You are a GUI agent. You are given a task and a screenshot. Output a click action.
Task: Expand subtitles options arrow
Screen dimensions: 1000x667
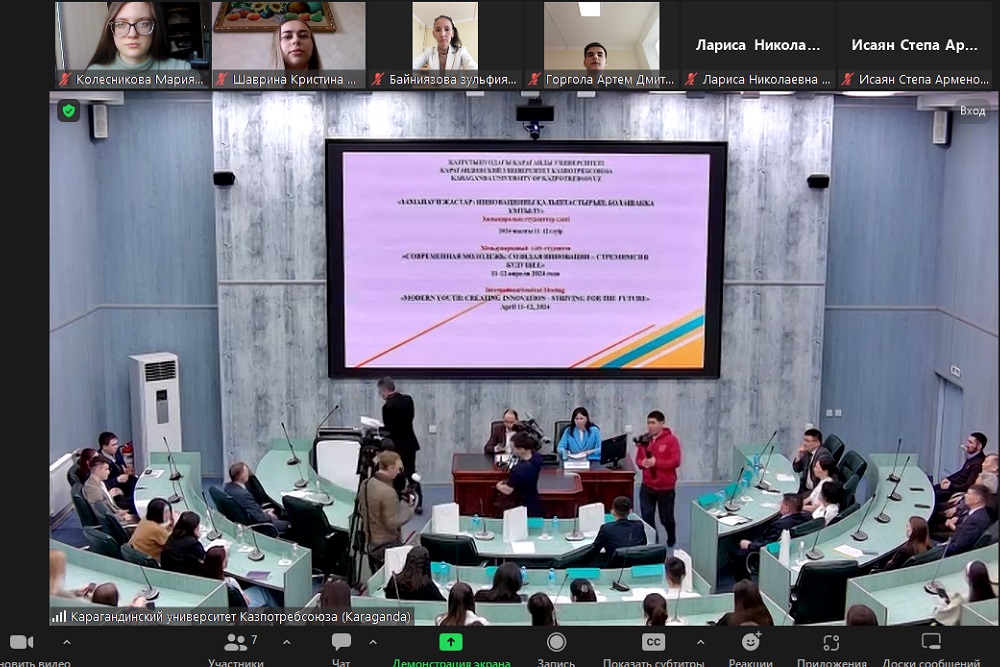pos(699,642)
